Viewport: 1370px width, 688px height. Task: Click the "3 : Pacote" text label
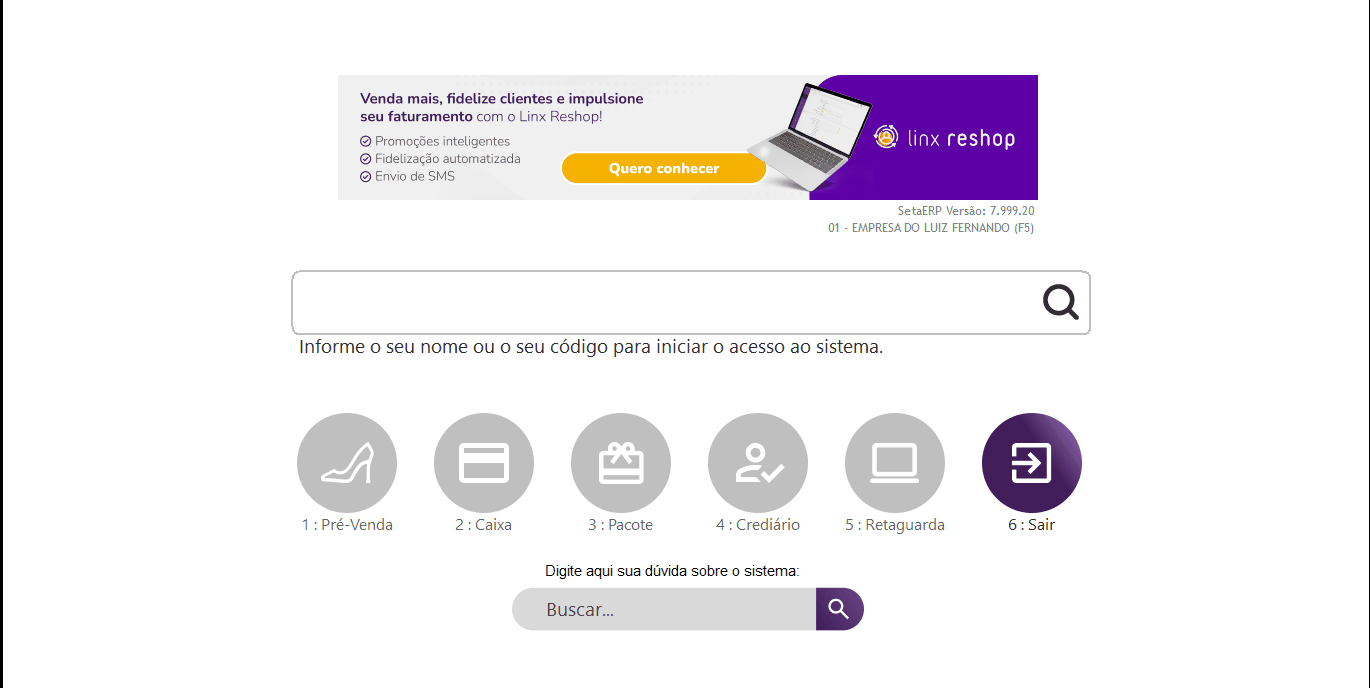(x=621, y=525)
